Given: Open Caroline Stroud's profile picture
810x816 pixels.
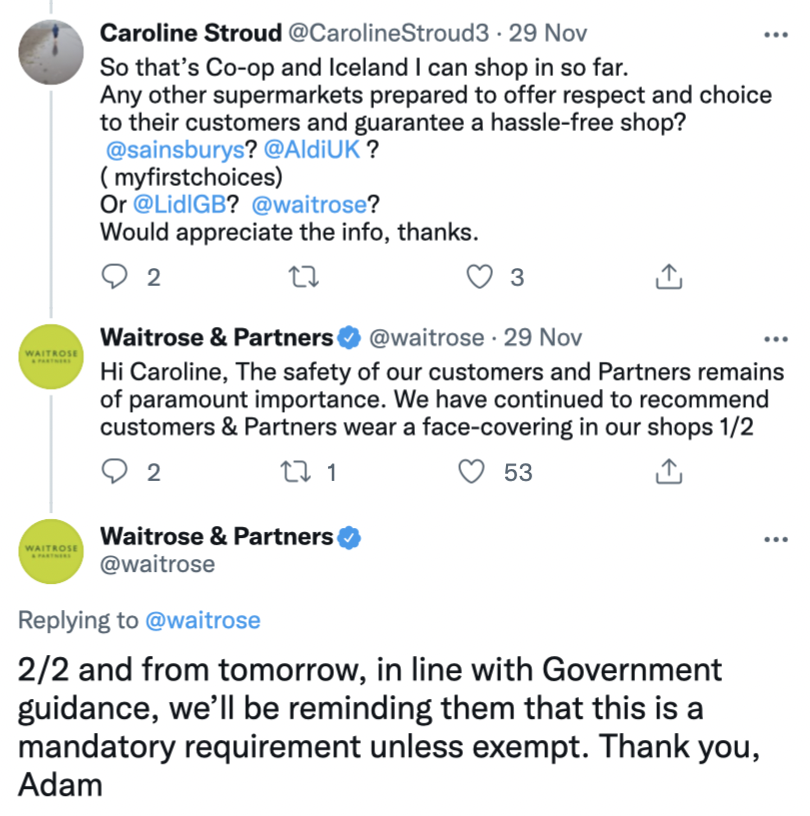Looking at the screenshot, I should click(51, 52).
